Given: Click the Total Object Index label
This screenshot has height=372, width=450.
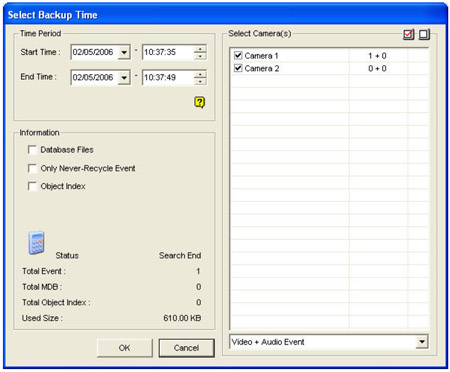Looking at the screenshot, I should tap(56, 302).
